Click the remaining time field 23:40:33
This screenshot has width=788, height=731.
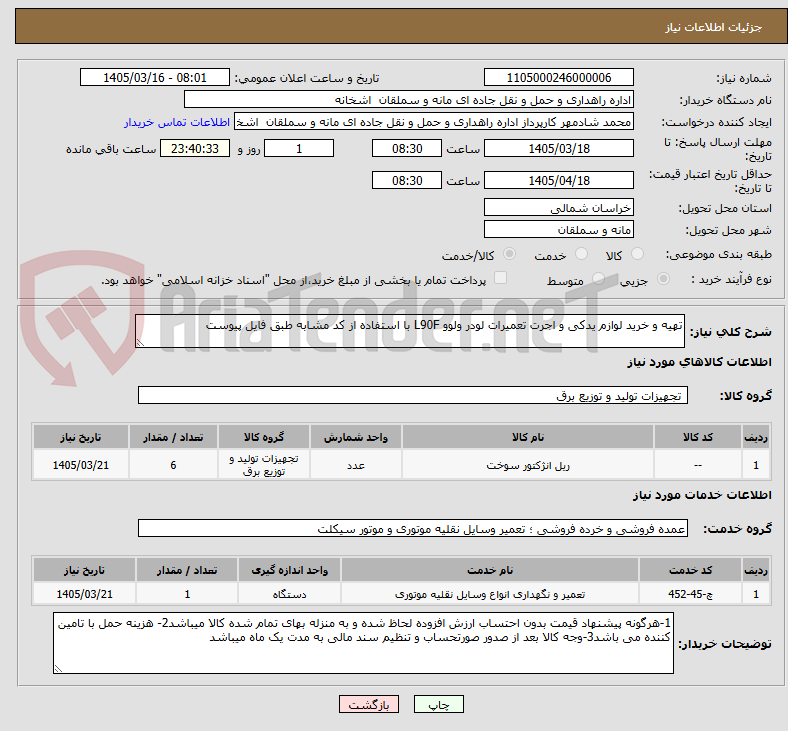tap(195, 149)
